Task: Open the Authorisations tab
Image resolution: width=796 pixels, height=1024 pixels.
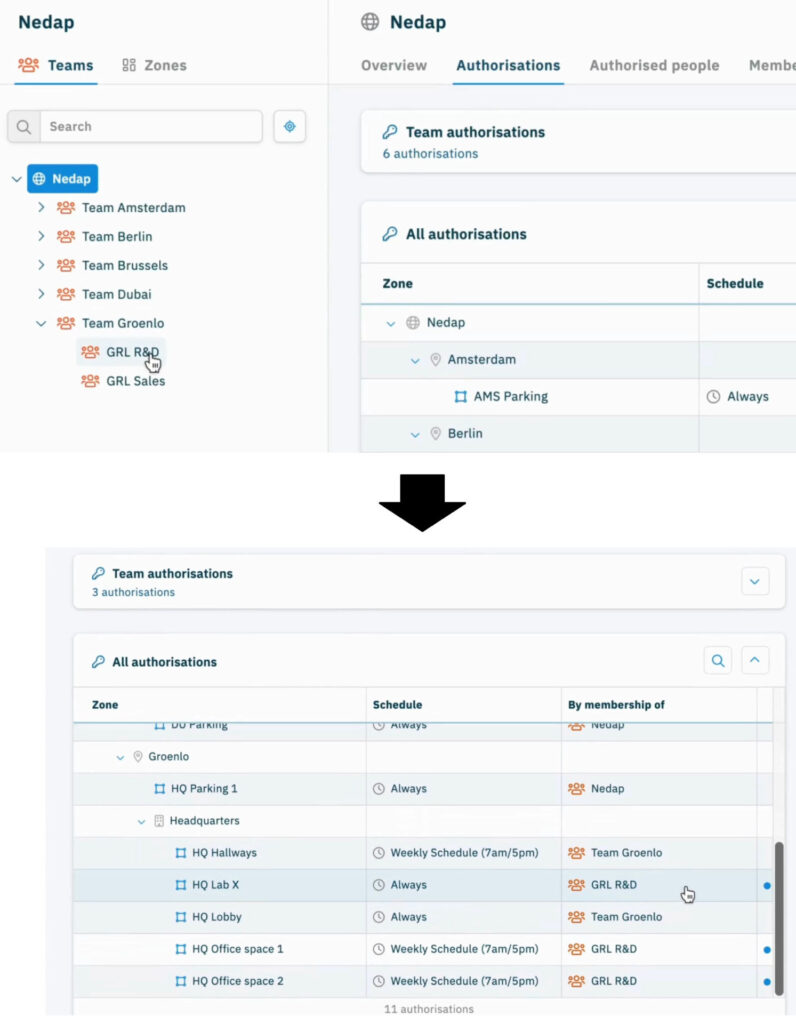Action: tap(508, 65)
